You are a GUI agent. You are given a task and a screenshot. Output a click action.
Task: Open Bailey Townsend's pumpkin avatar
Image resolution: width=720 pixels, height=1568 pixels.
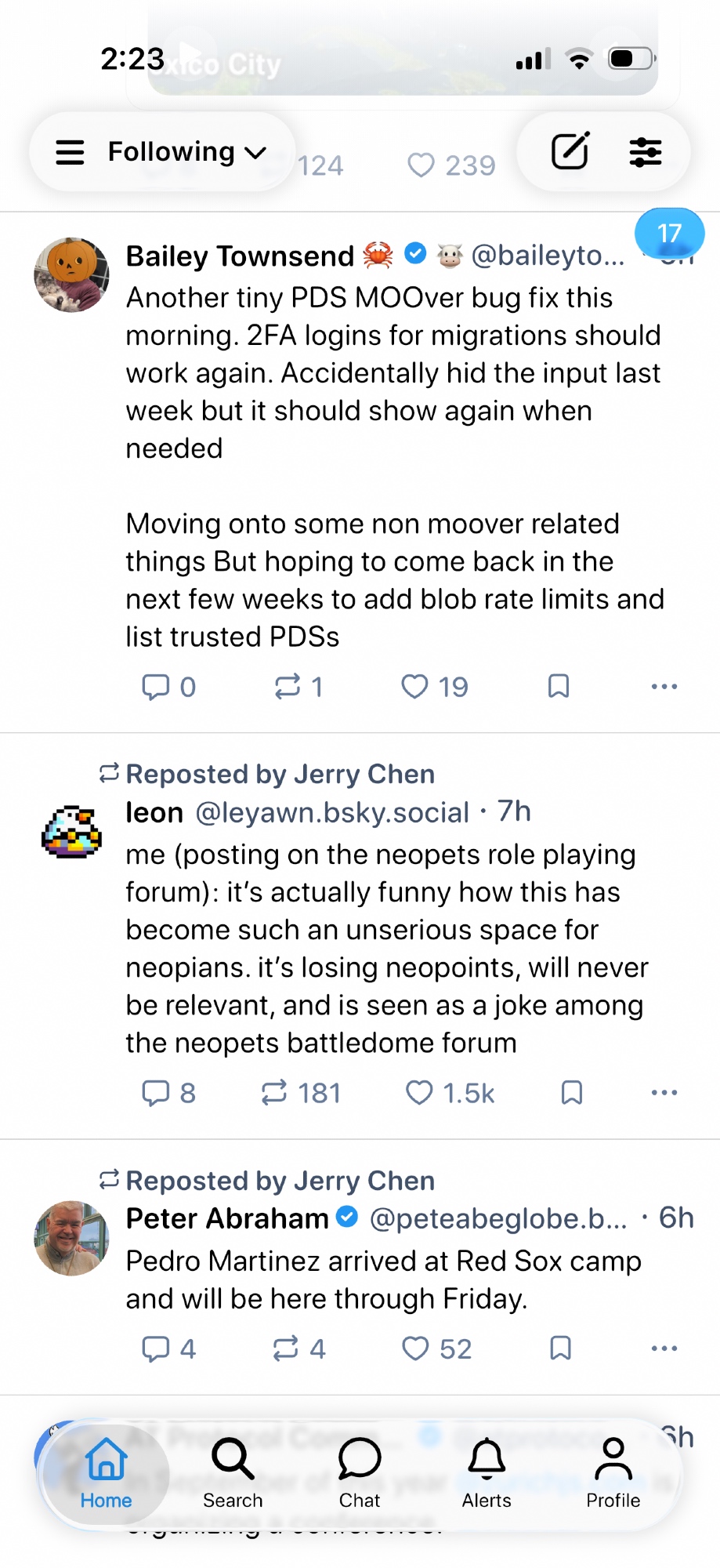(71, 275)
